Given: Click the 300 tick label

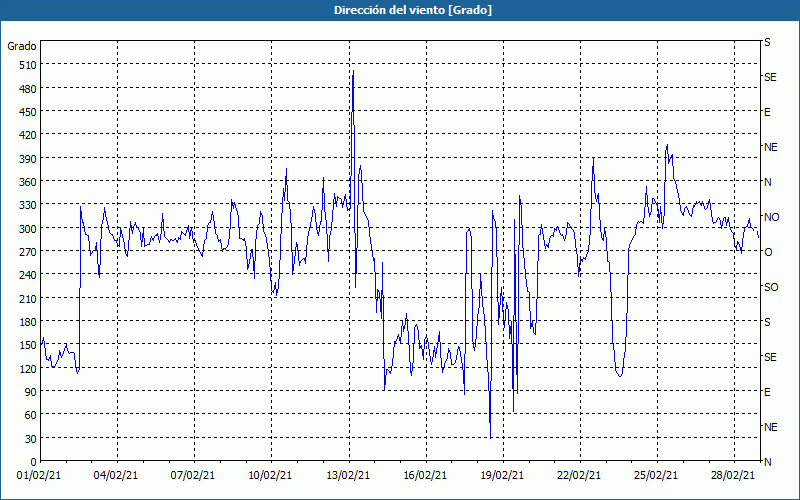Looking at the screenshot, I should 28,229.
